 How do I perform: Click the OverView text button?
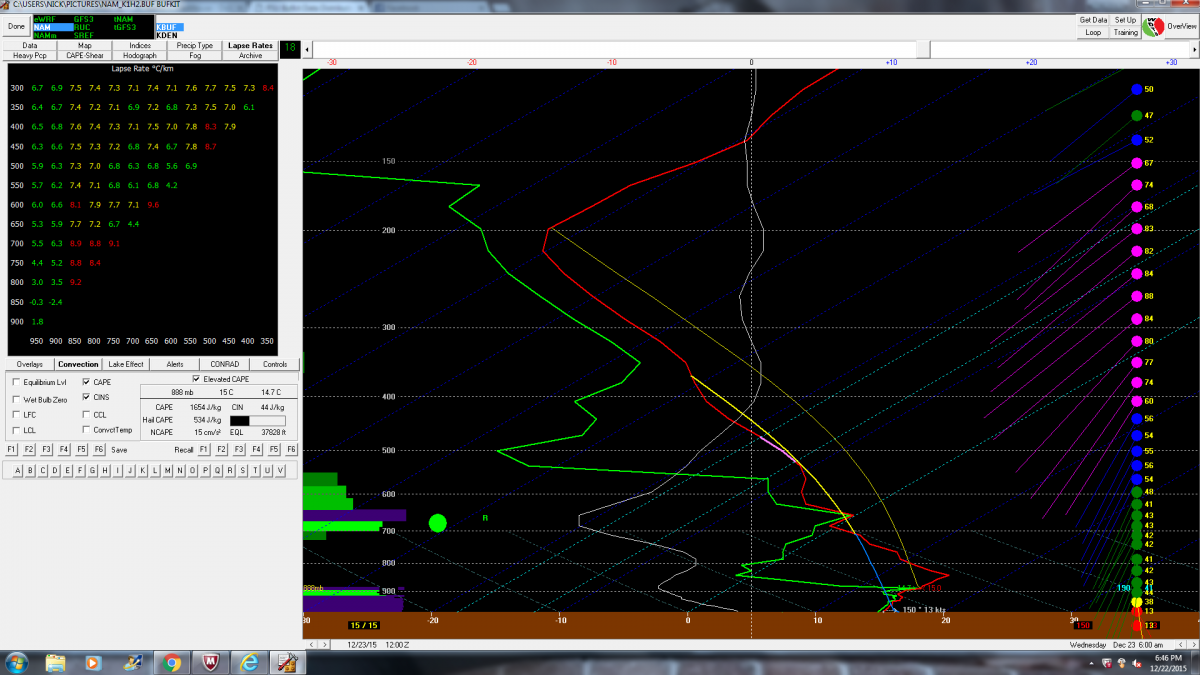pyautogui.click(x=1181, y=27)
